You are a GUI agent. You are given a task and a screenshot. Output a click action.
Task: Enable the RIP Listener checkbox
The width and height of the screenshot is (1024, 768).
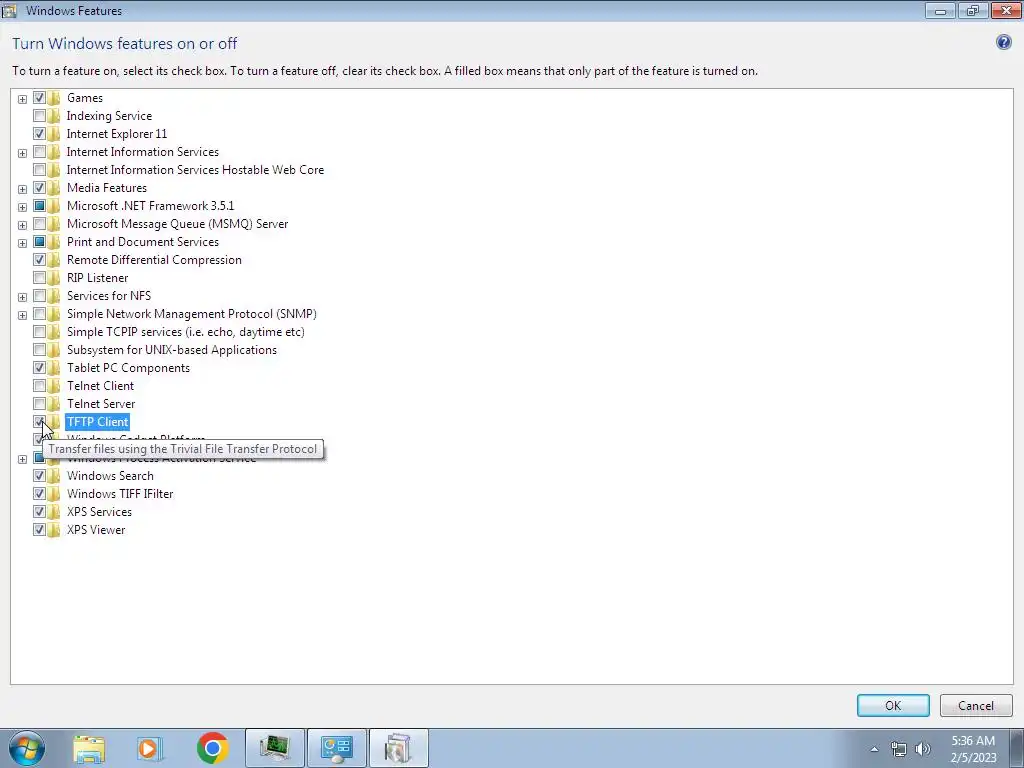pos(39,278)
